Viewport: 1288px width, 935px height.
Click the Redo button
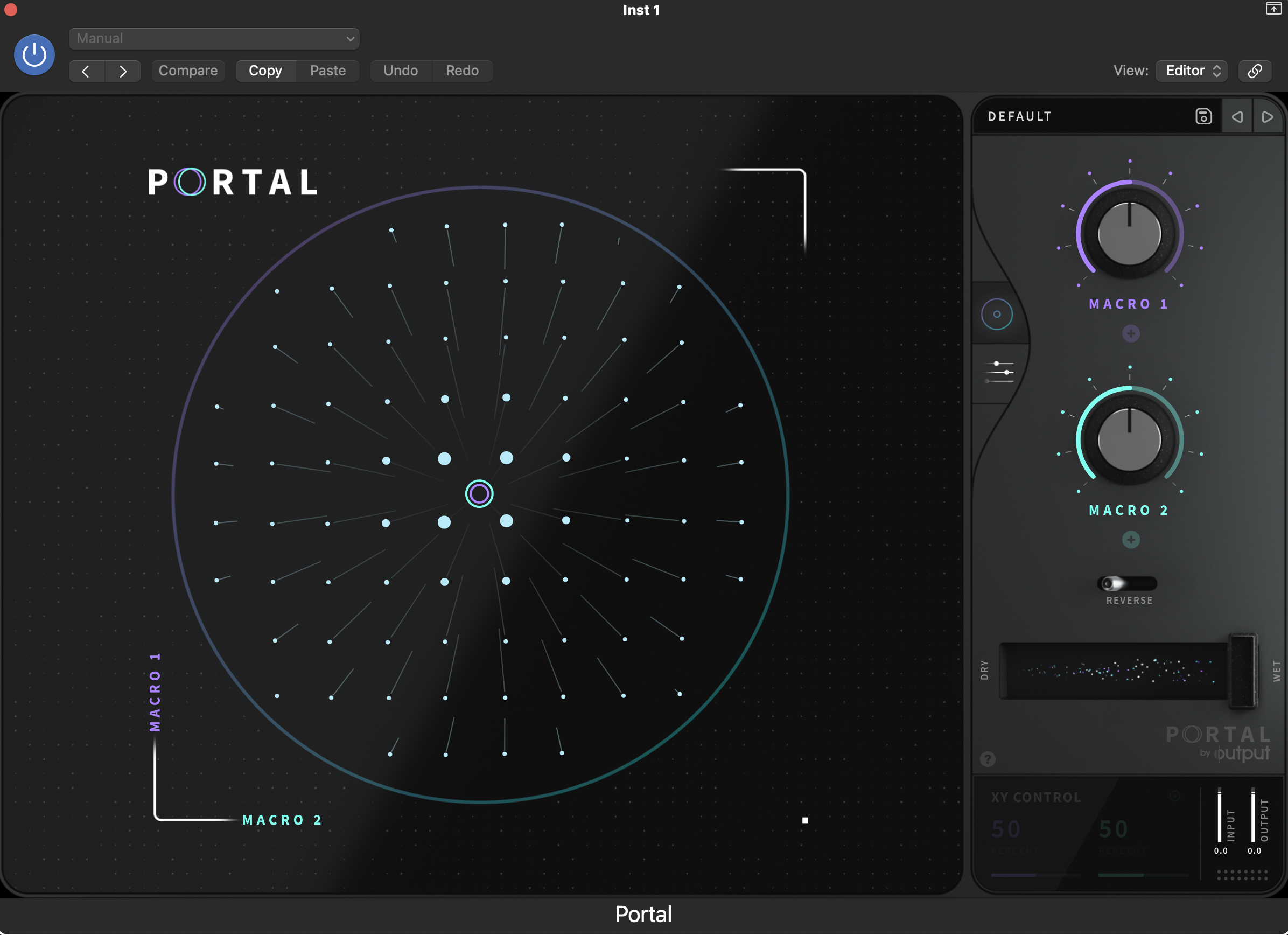point(461,71)
